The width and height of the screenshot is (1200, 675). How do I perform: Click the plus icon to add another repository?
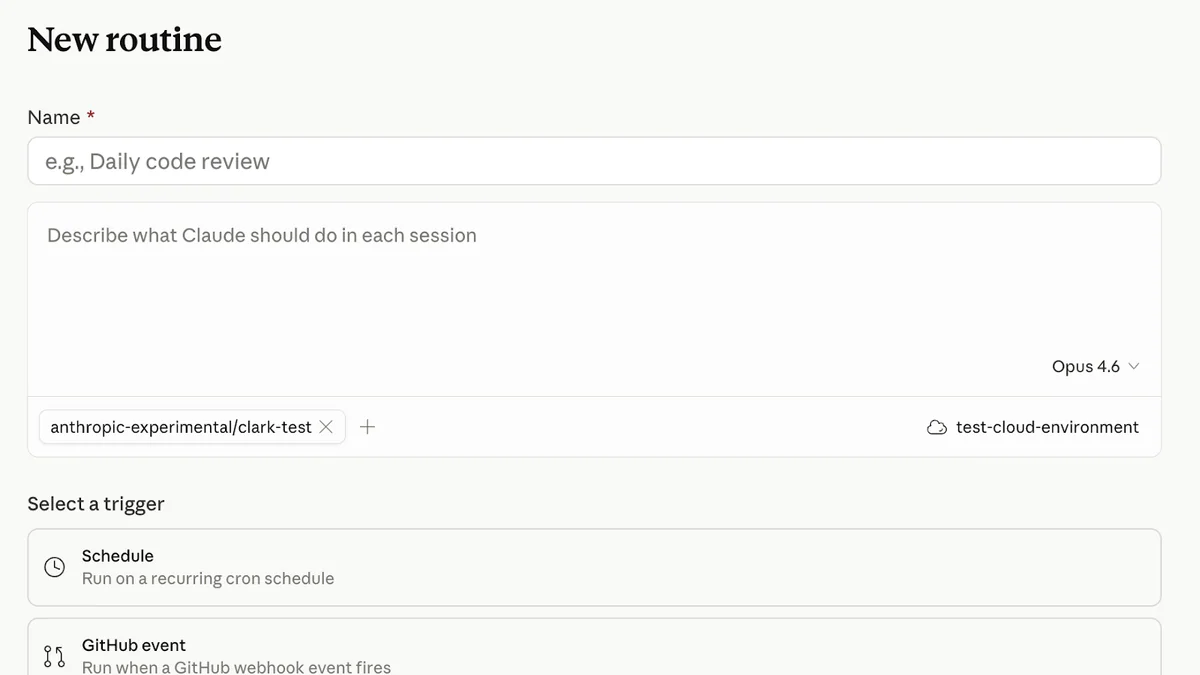(x=367, y=426)
